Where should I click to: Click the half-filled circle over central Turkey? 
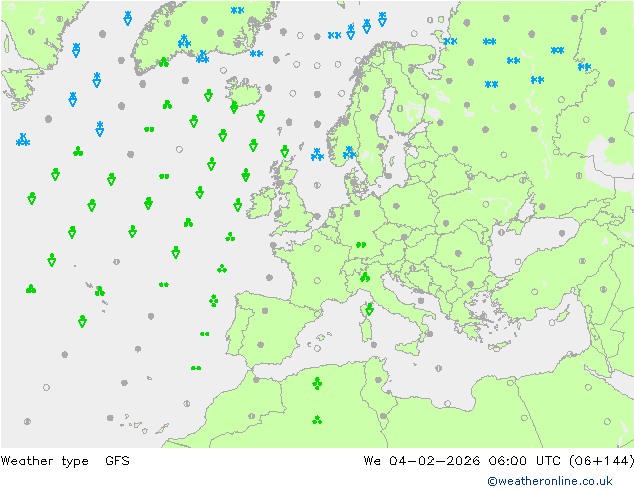tap(582, 261)
